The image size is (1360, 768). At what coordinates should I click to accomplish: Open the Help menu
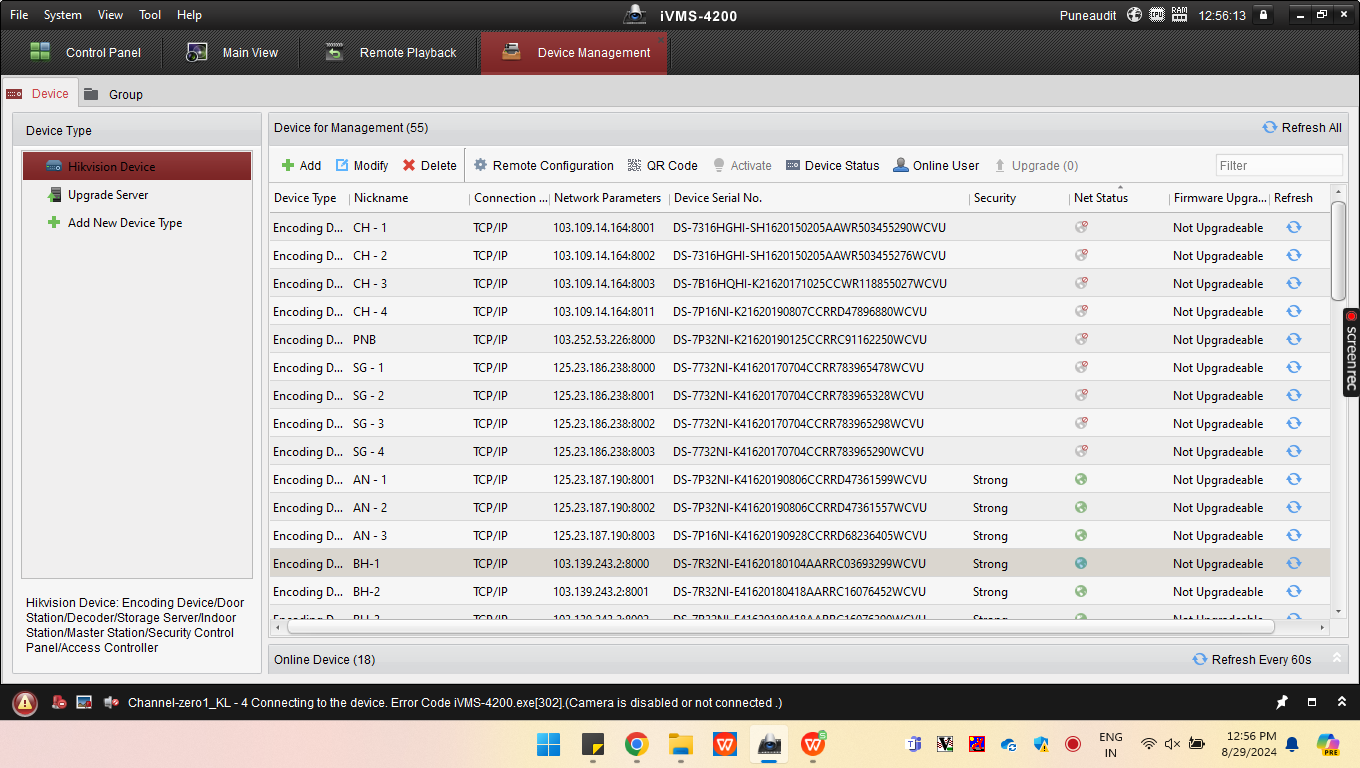pyautogui.click(x=189, y=15)
